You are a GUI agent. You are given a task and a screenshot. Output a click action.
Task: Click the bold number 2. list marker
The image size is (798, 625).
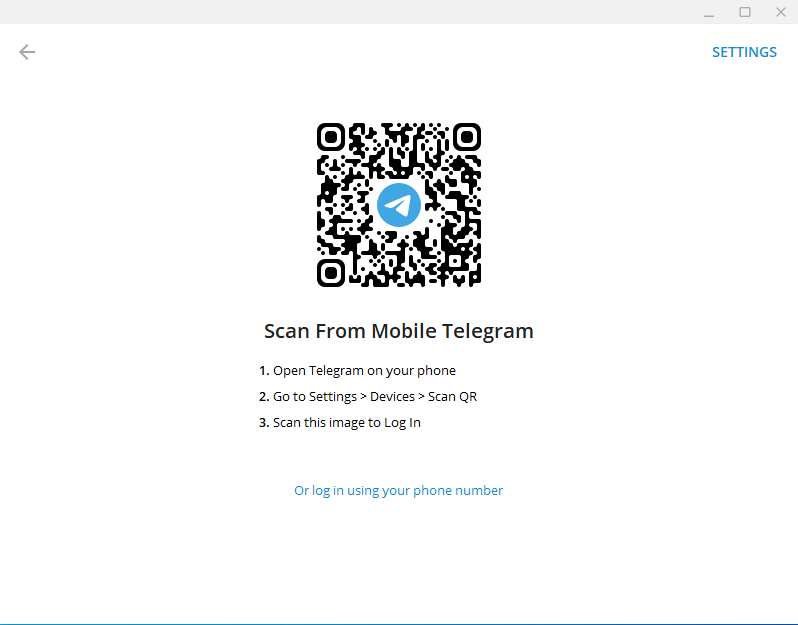(264, 396)
